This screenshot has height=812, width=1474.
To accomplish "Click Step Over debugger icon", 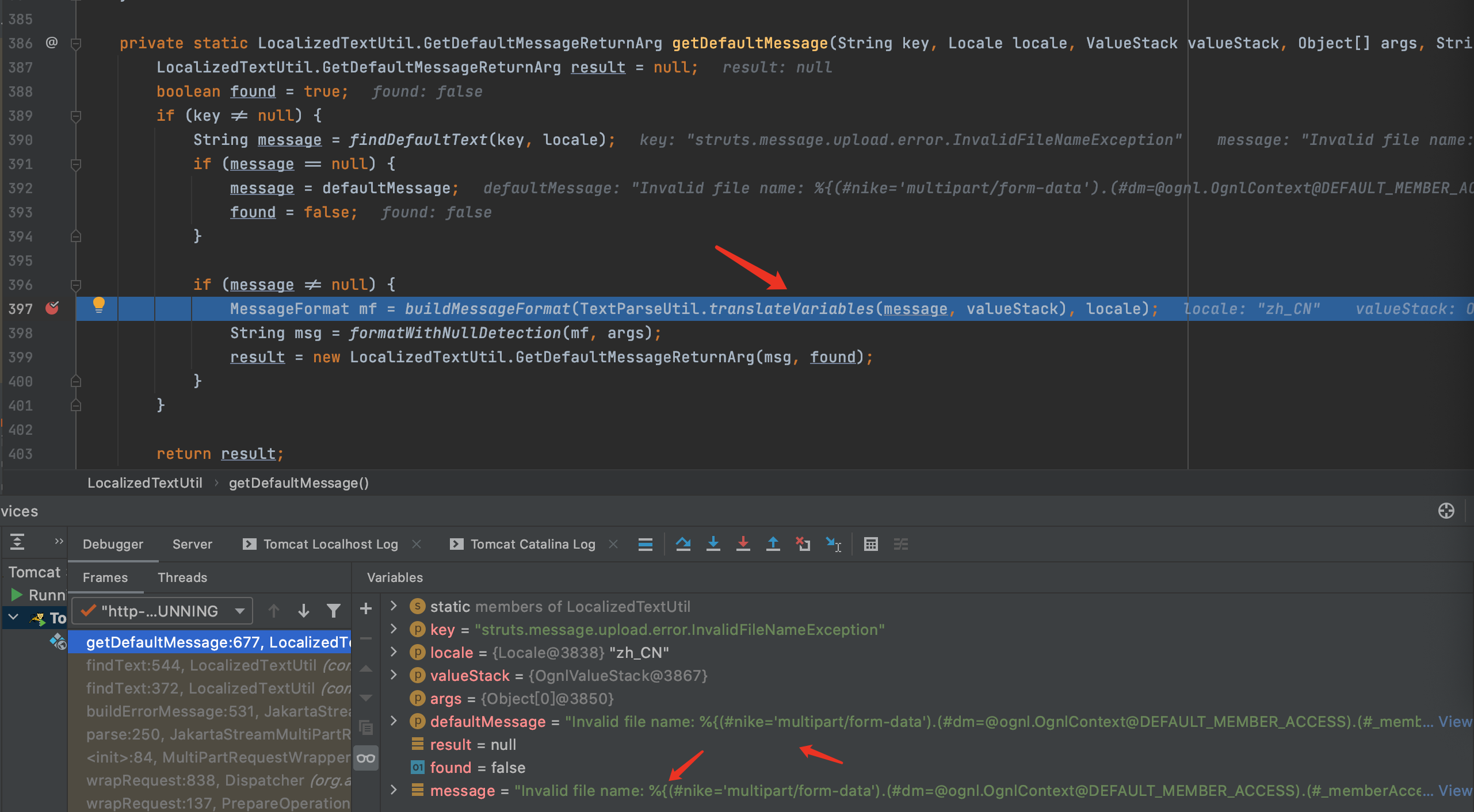I will point(683,544).
